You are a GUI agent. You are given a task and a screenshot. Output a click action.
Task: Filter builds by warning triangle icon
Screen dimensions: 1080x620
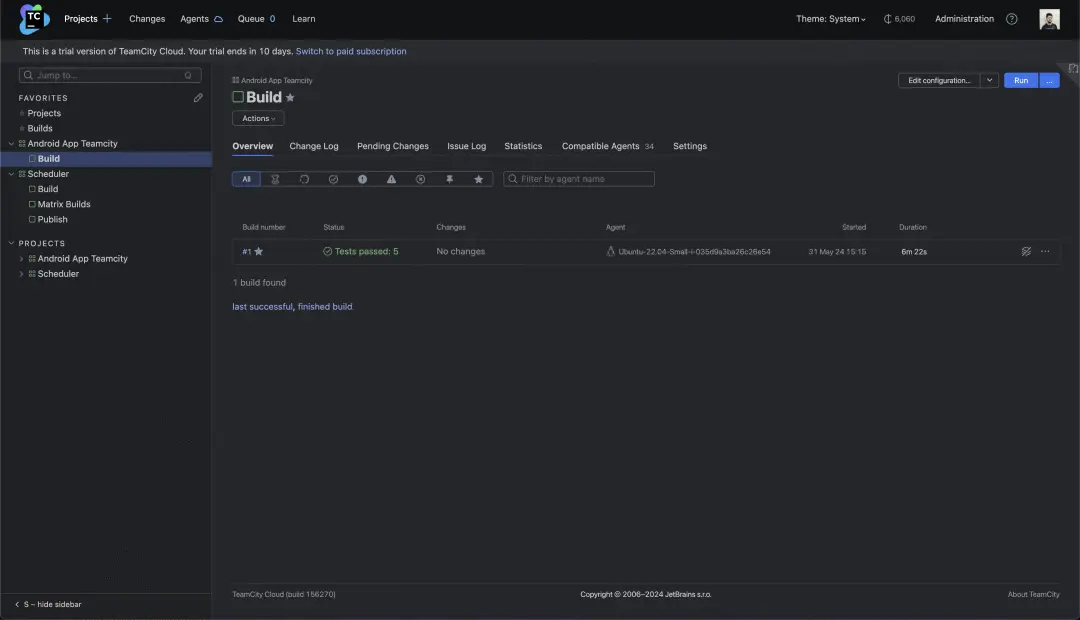[391, 179]
